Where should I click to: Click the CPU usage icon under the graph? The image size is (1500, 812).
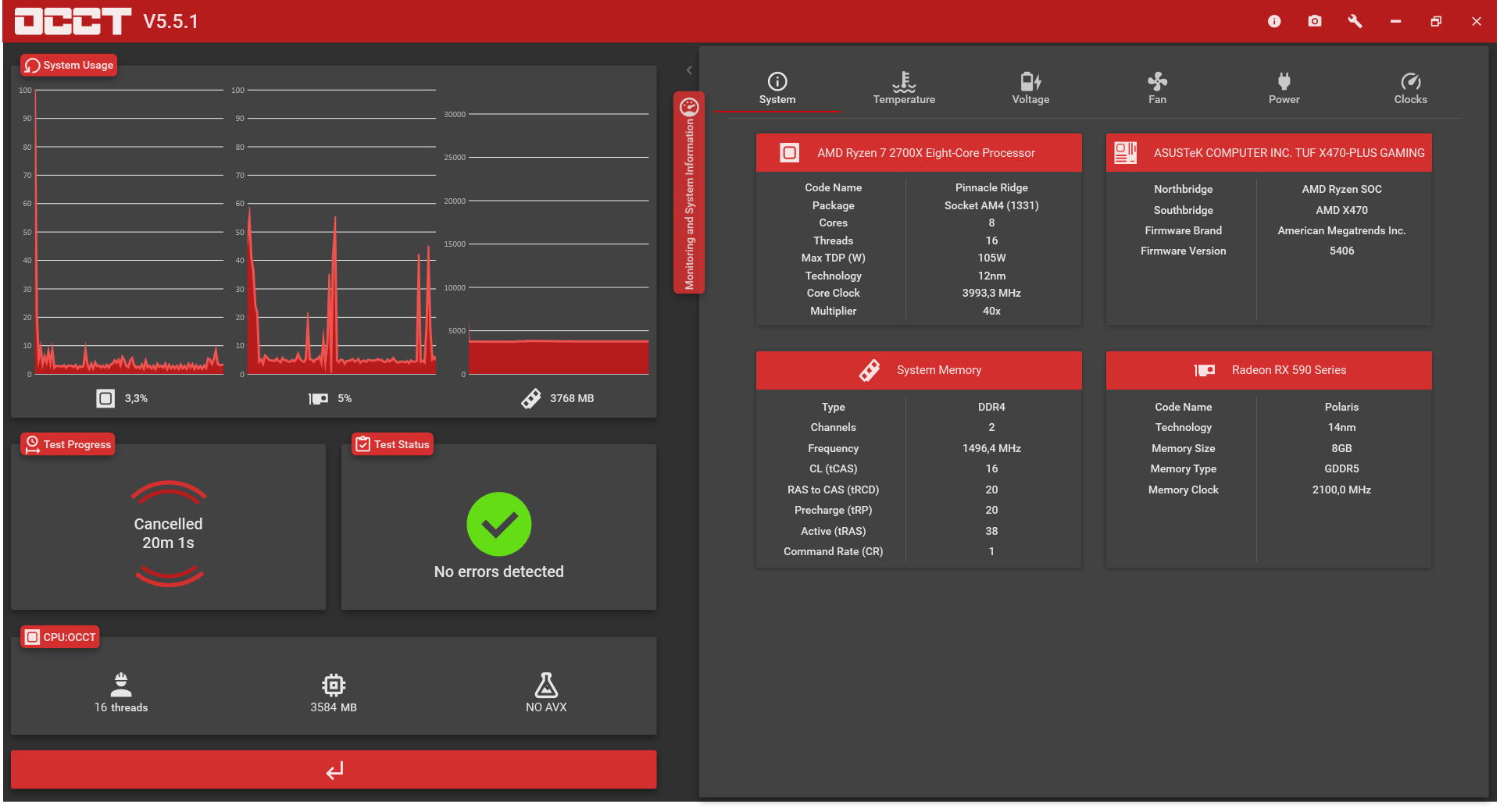click(105, 398)
